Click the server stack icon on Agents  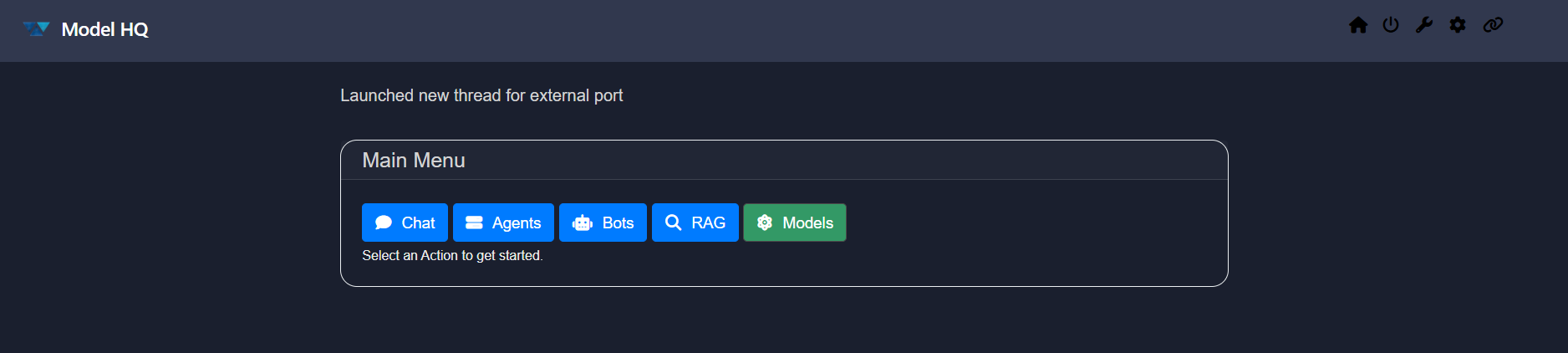[474, 223]
